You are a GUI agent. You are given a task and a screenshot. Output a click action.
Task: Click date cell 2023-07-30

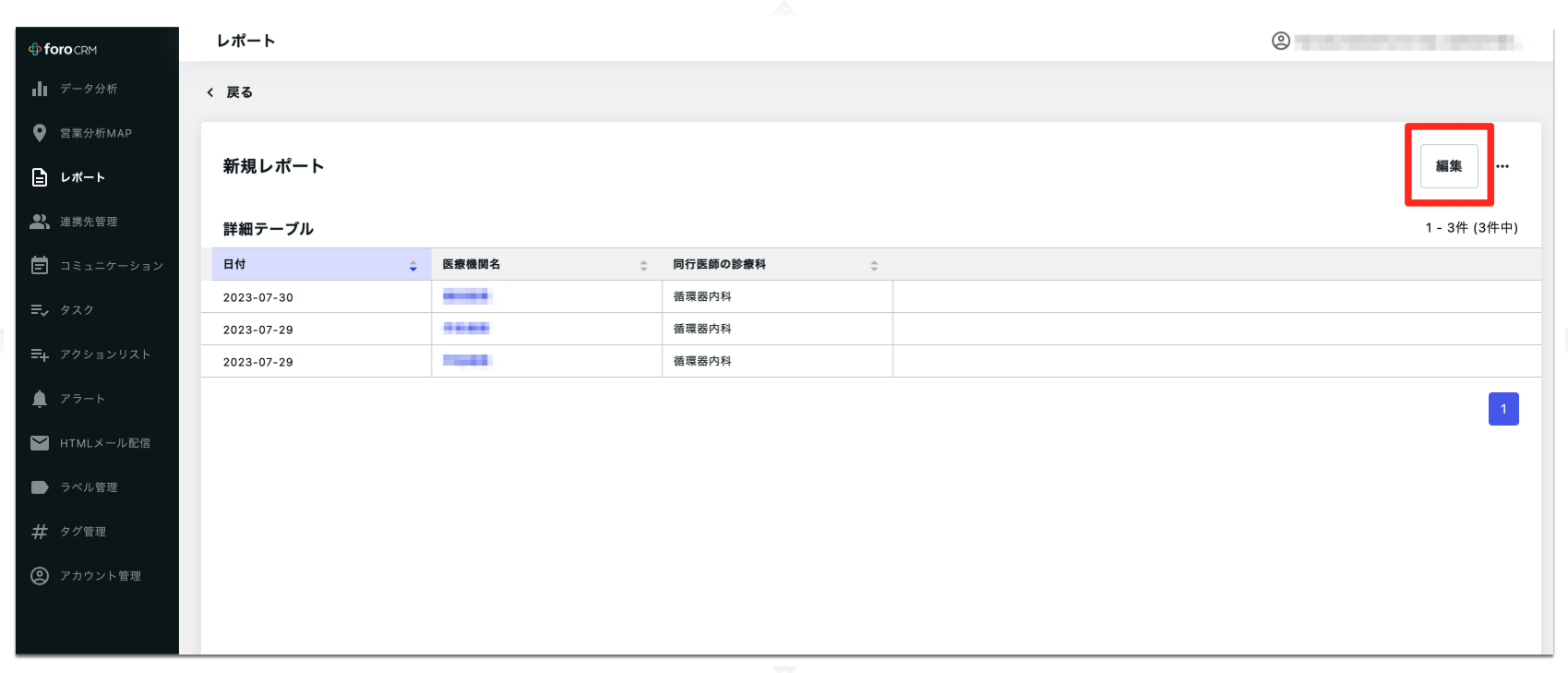[258, 297]
